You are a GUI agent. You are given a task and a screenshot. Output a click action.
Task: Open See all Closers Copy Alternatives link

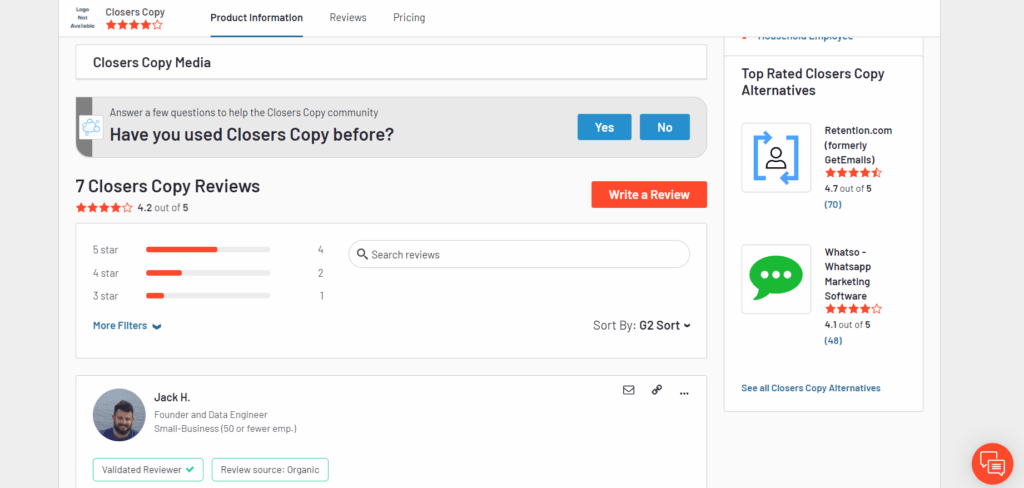pos(810,388)
